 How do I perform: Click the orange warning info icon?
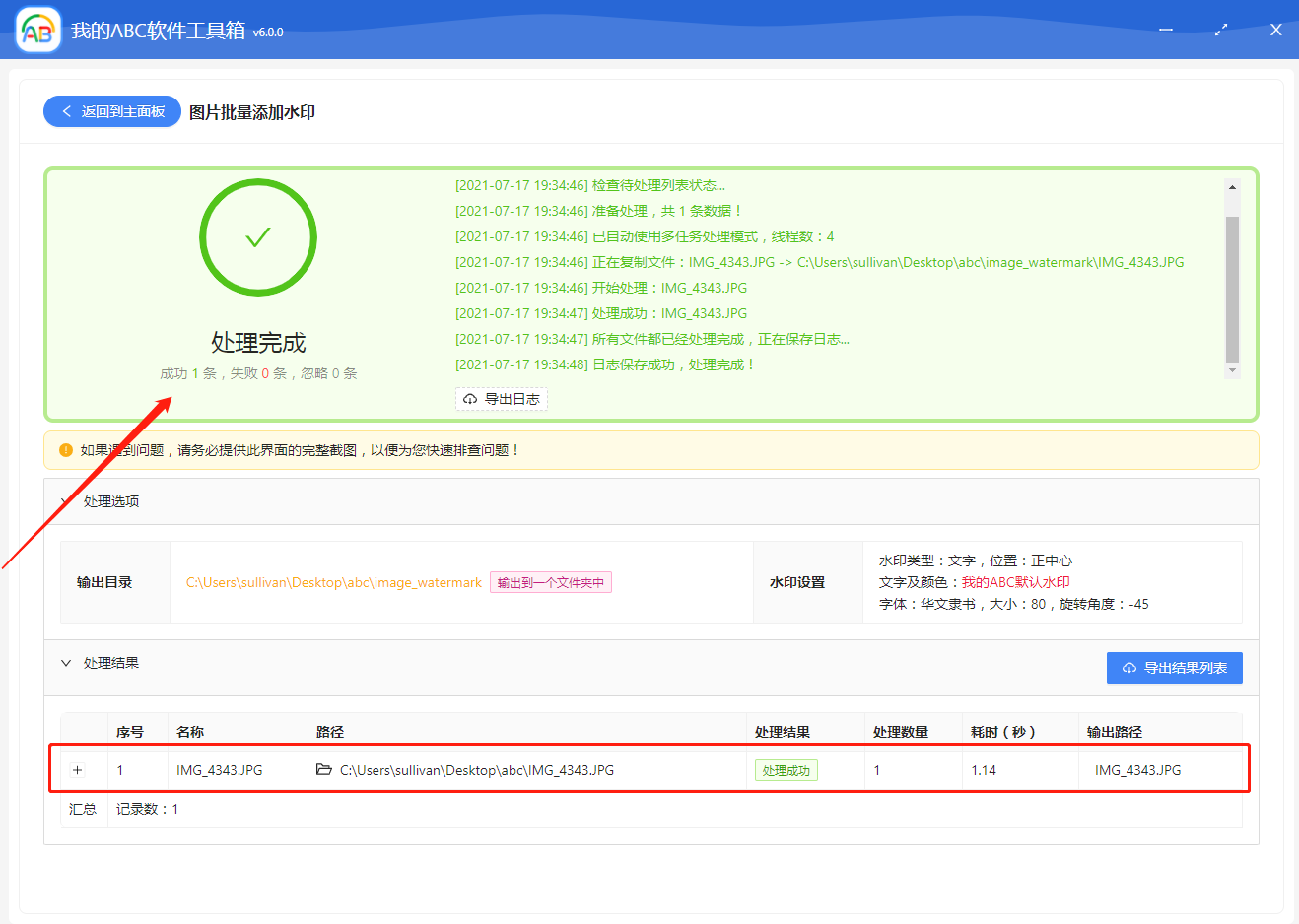click(x=66, y=450)
